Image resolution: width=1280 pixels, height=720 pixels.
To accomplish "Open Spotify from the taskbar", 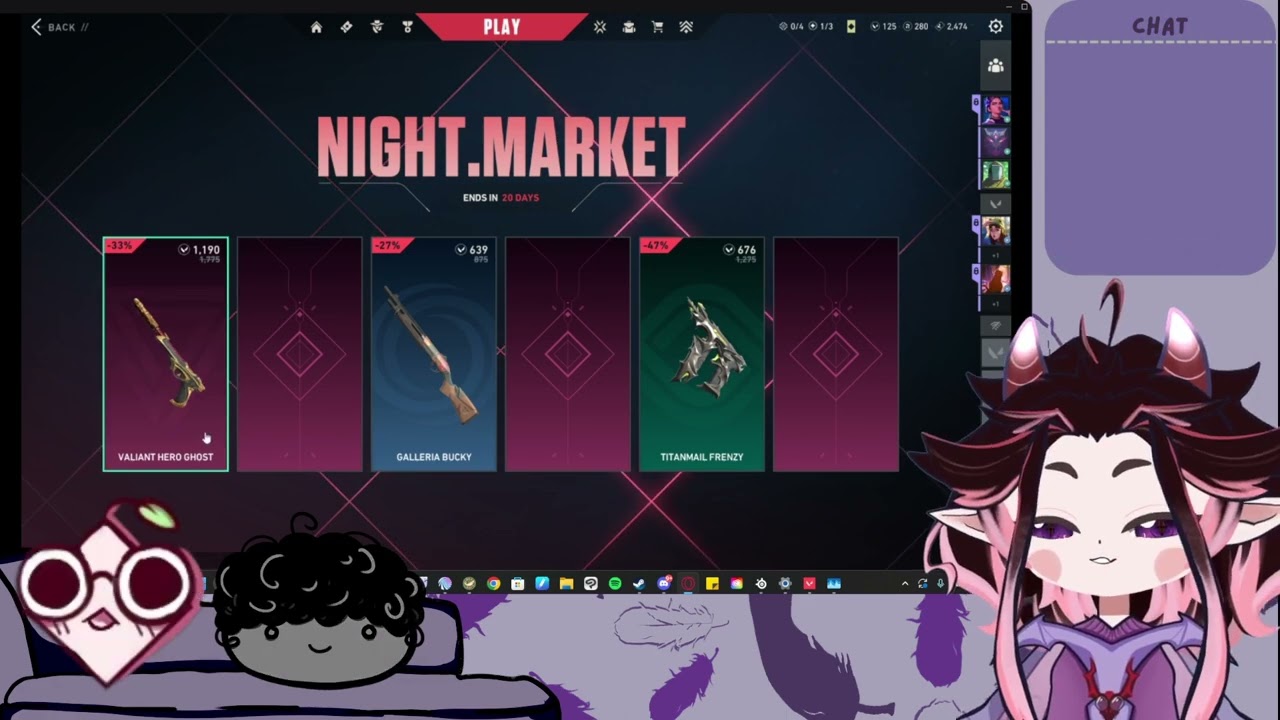I will (615, 583).
